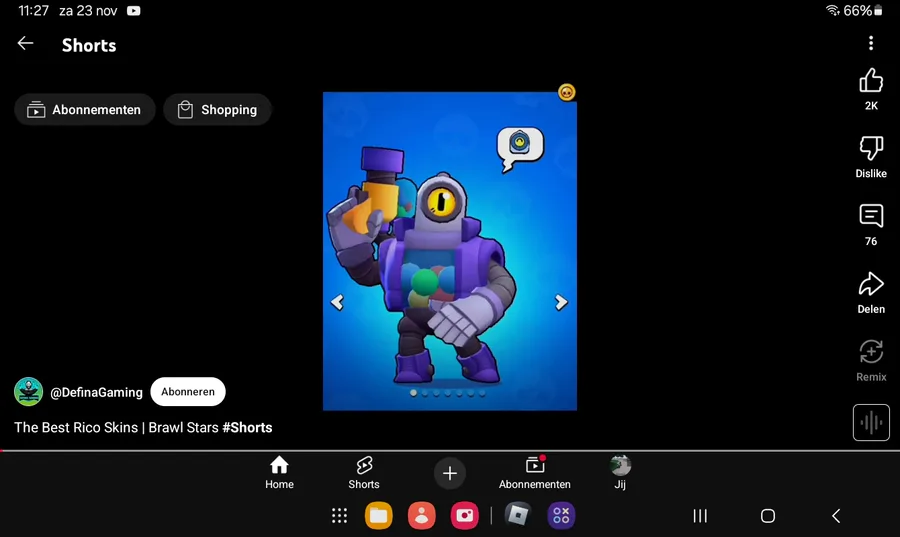Share the short via Delen arrow
The image size is (900, 537).
[x=871, y=284]
